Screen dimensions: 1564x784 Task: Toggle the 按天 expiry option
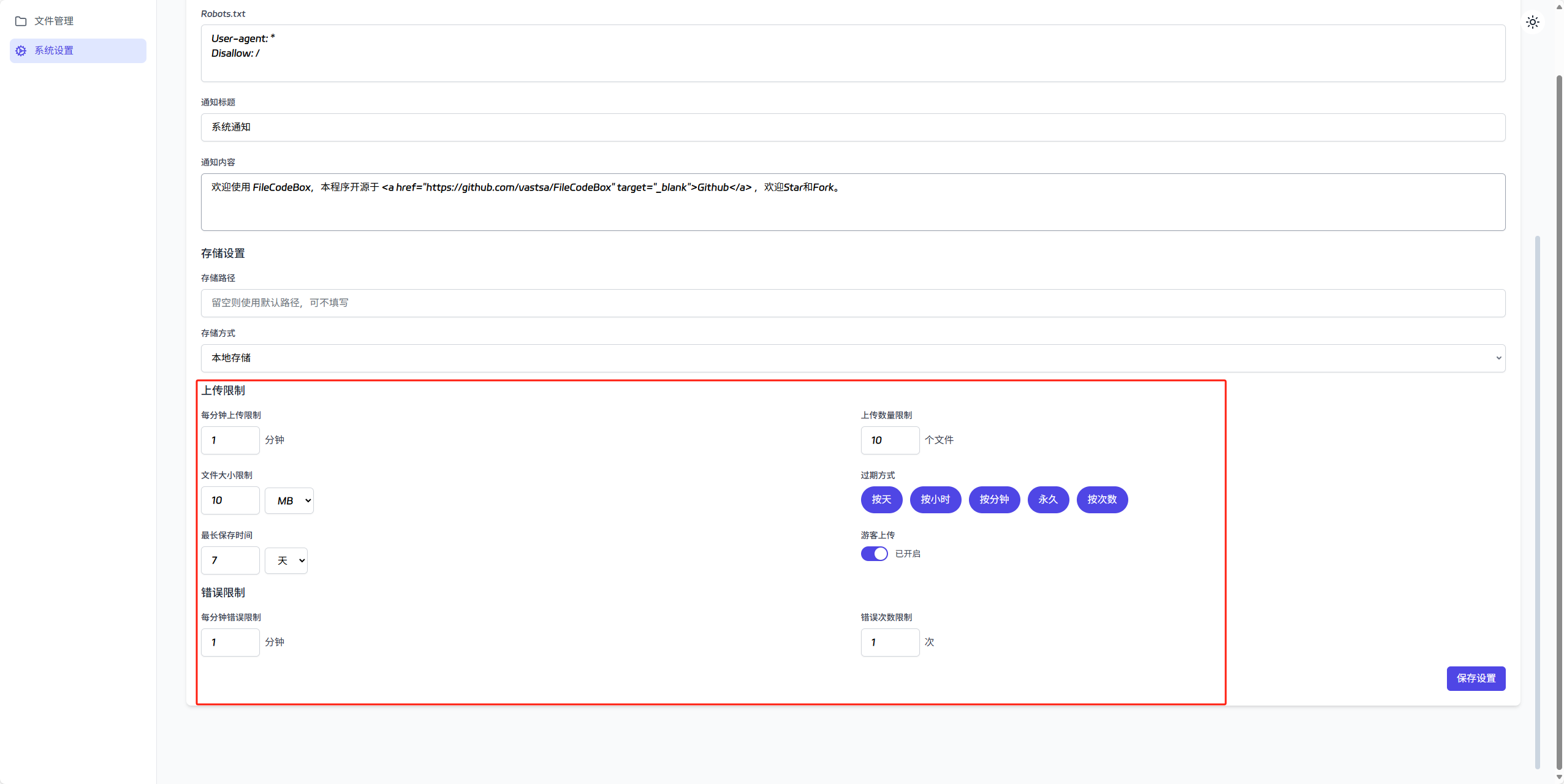pyautogui.click(x=881, y=500)
